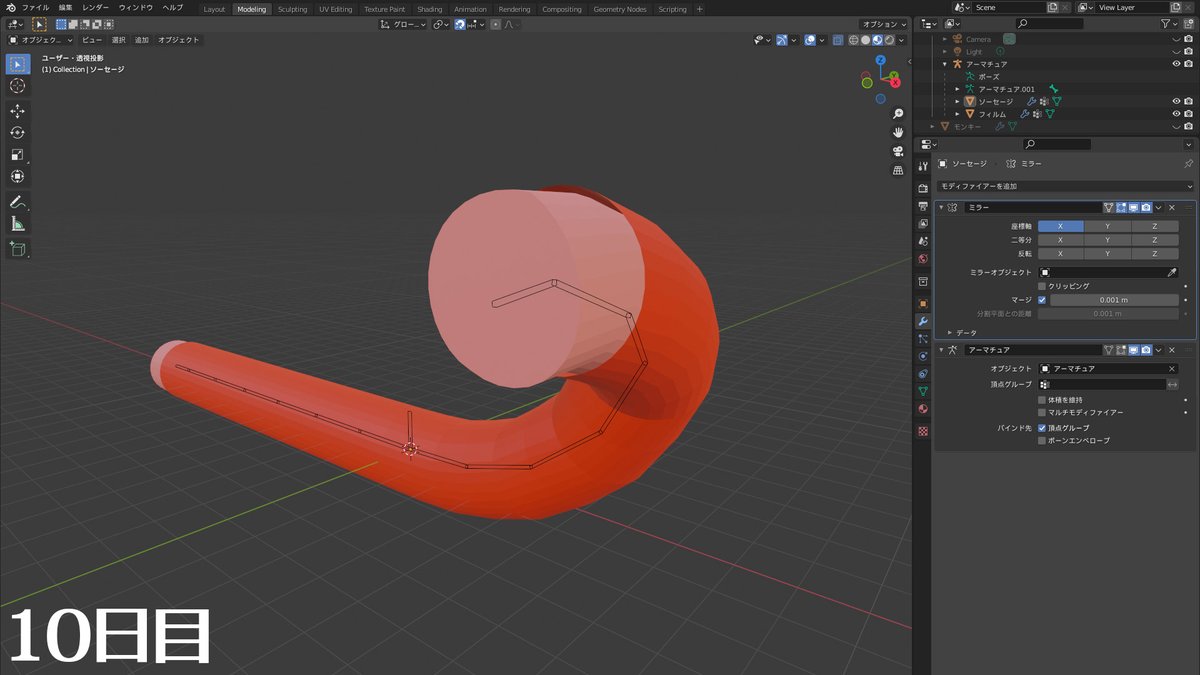Toggle snapping magnet
Viewport: 1200px width, 675px height.
460,24
